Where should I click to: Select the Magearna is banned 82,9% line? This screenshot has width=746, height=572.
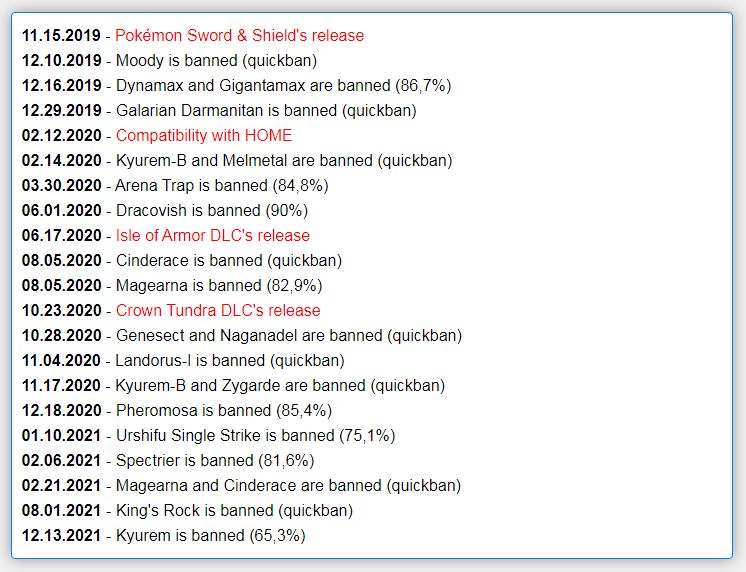tap(172, 286)
